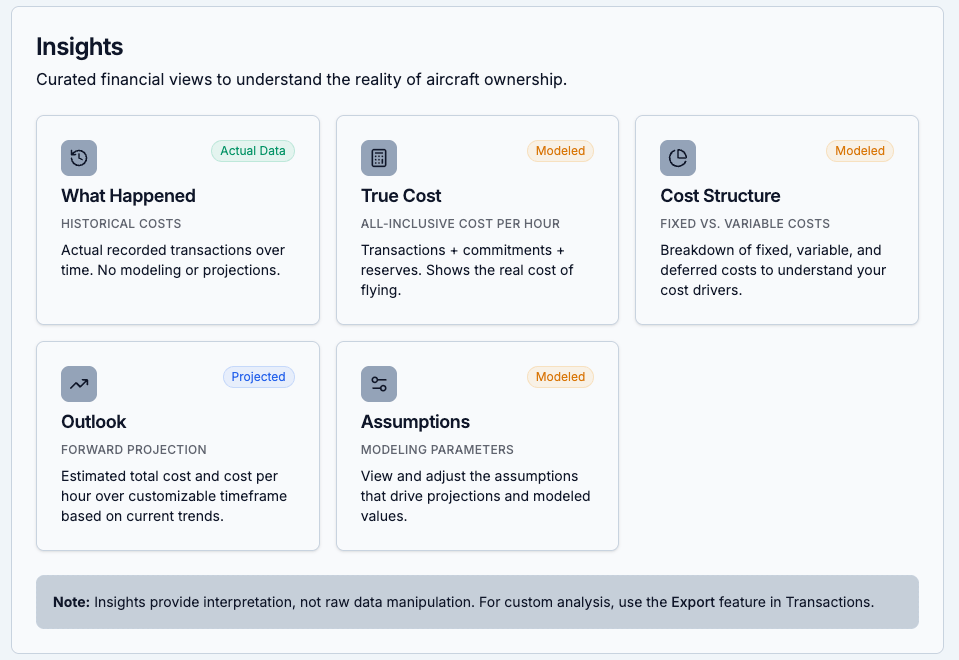The image size is (959, 660).
Task: Open the Assumptions card heading
Action: 415,422
